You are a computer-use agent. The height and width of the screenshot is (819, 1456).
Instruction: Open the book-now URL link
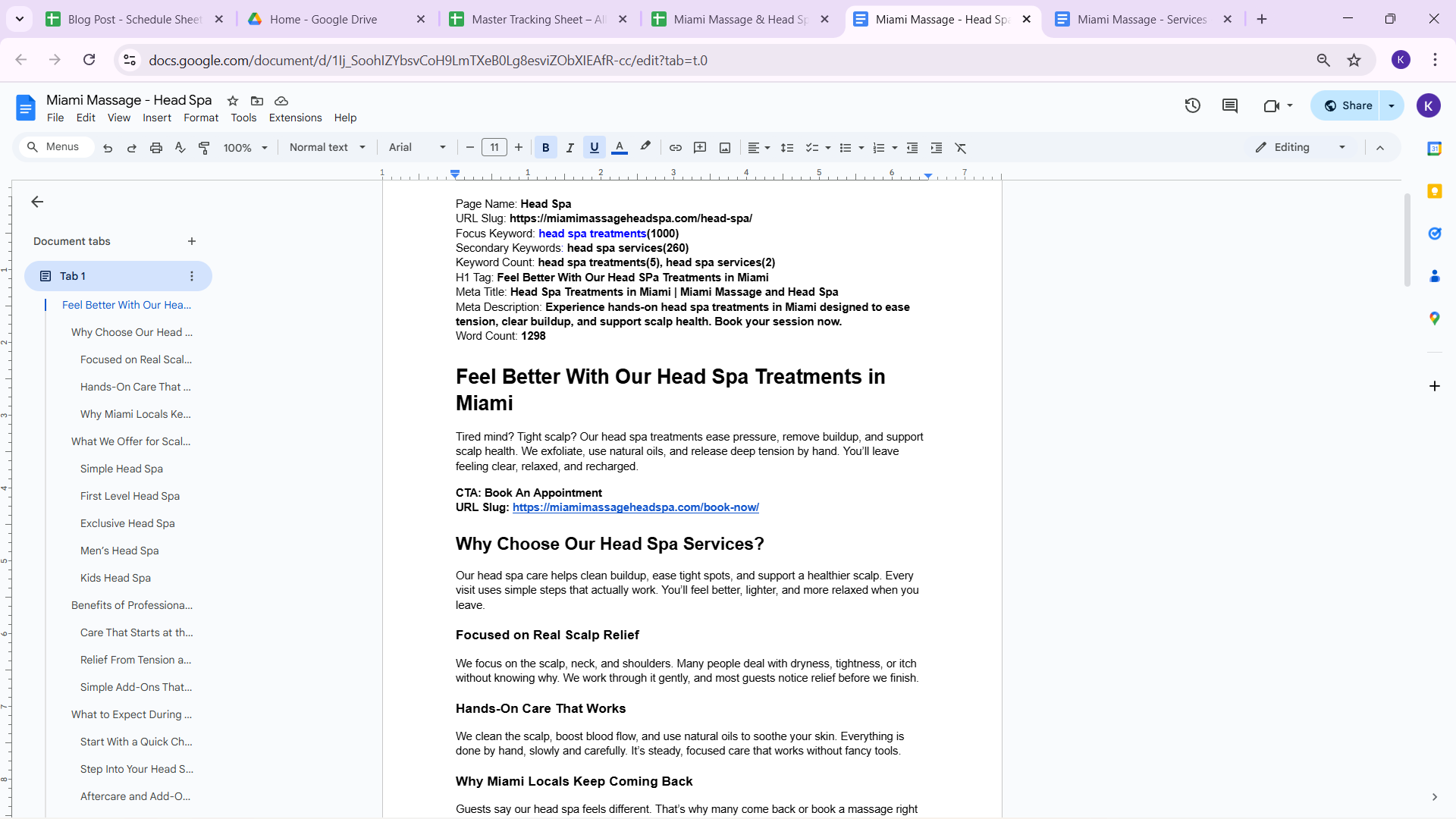[x=635, y=507]
